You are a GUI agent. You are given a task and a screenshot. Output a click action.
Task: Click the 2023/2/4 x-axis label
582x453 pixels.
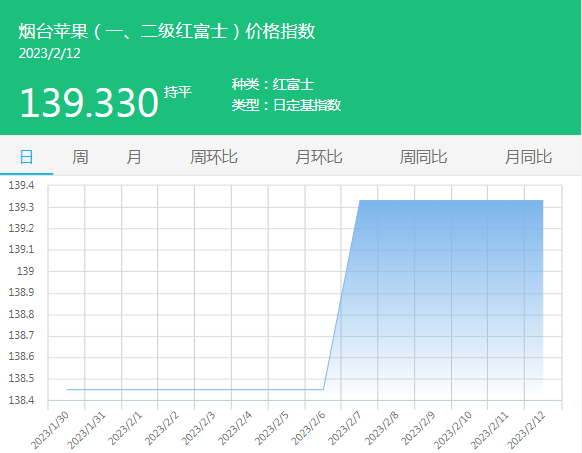tap(235, 428)
